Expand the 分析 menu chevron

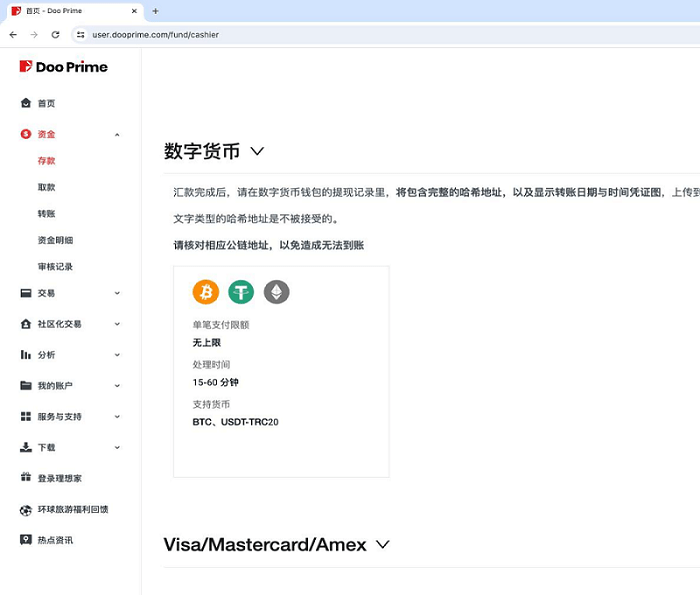tap(117, 355)
